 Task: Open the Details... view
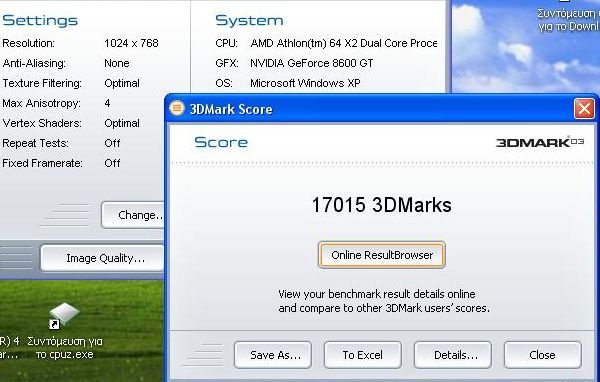pos(453,355)
